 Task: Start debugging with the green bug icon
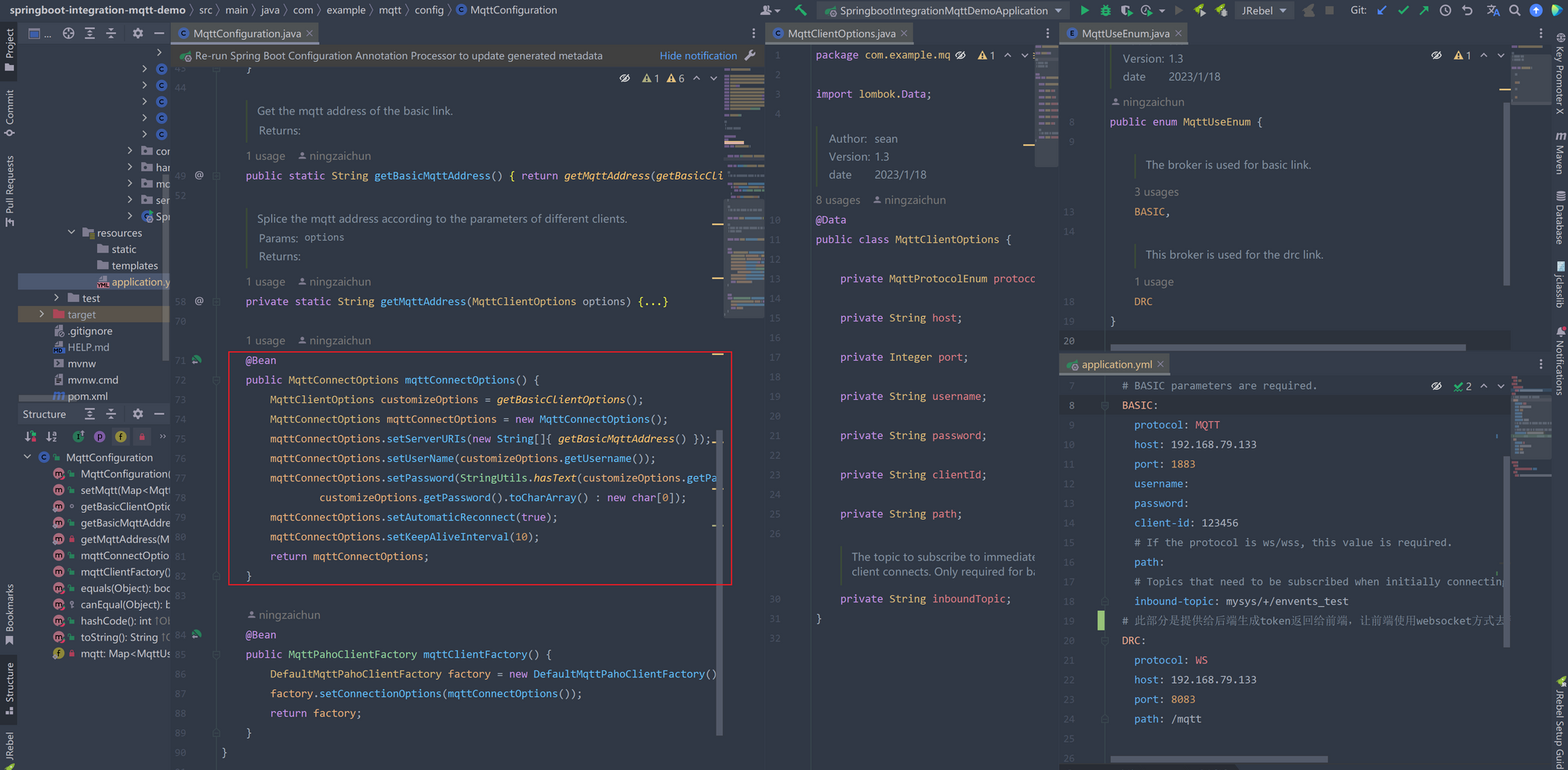pos(1105,10)
